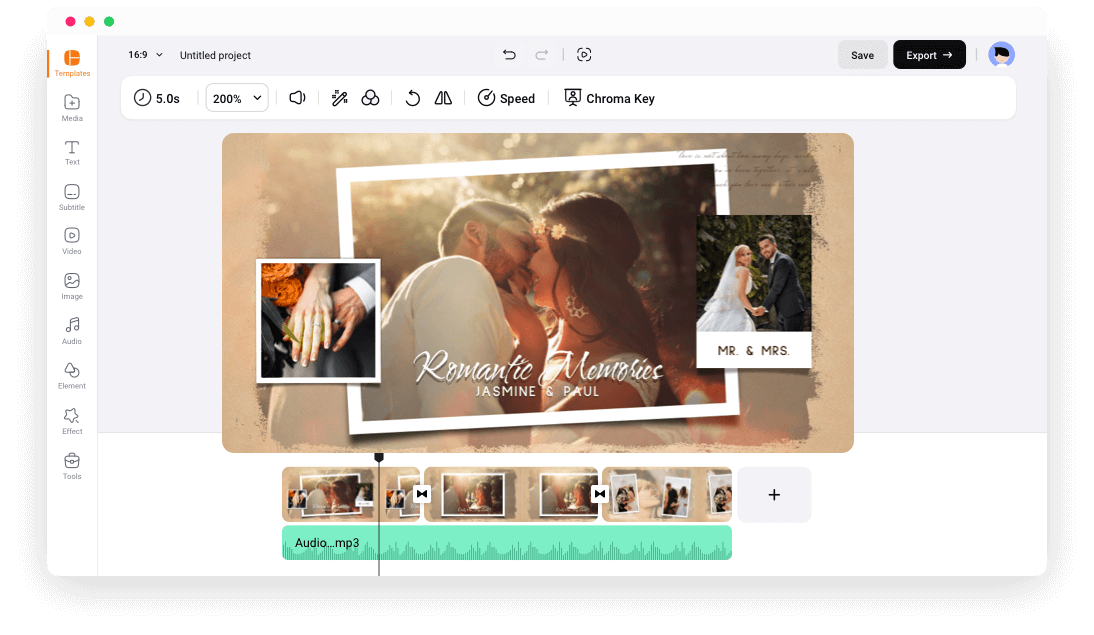Open the Effect panel
The height and width of the screenshot is (635, 1094).
(71, 420)
